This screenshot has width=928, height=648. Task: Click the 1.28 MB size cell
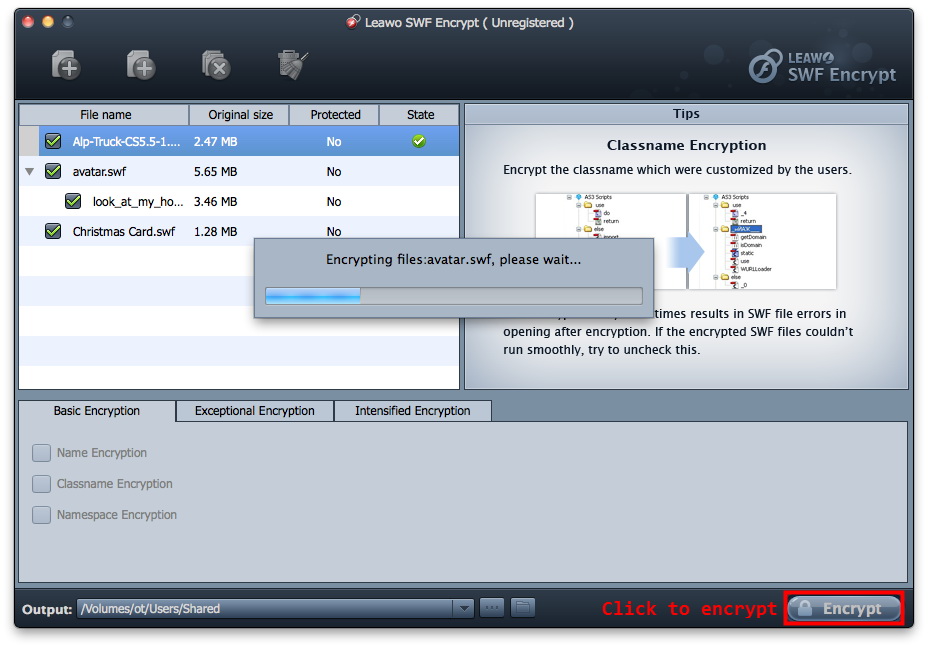click(215, 231)
